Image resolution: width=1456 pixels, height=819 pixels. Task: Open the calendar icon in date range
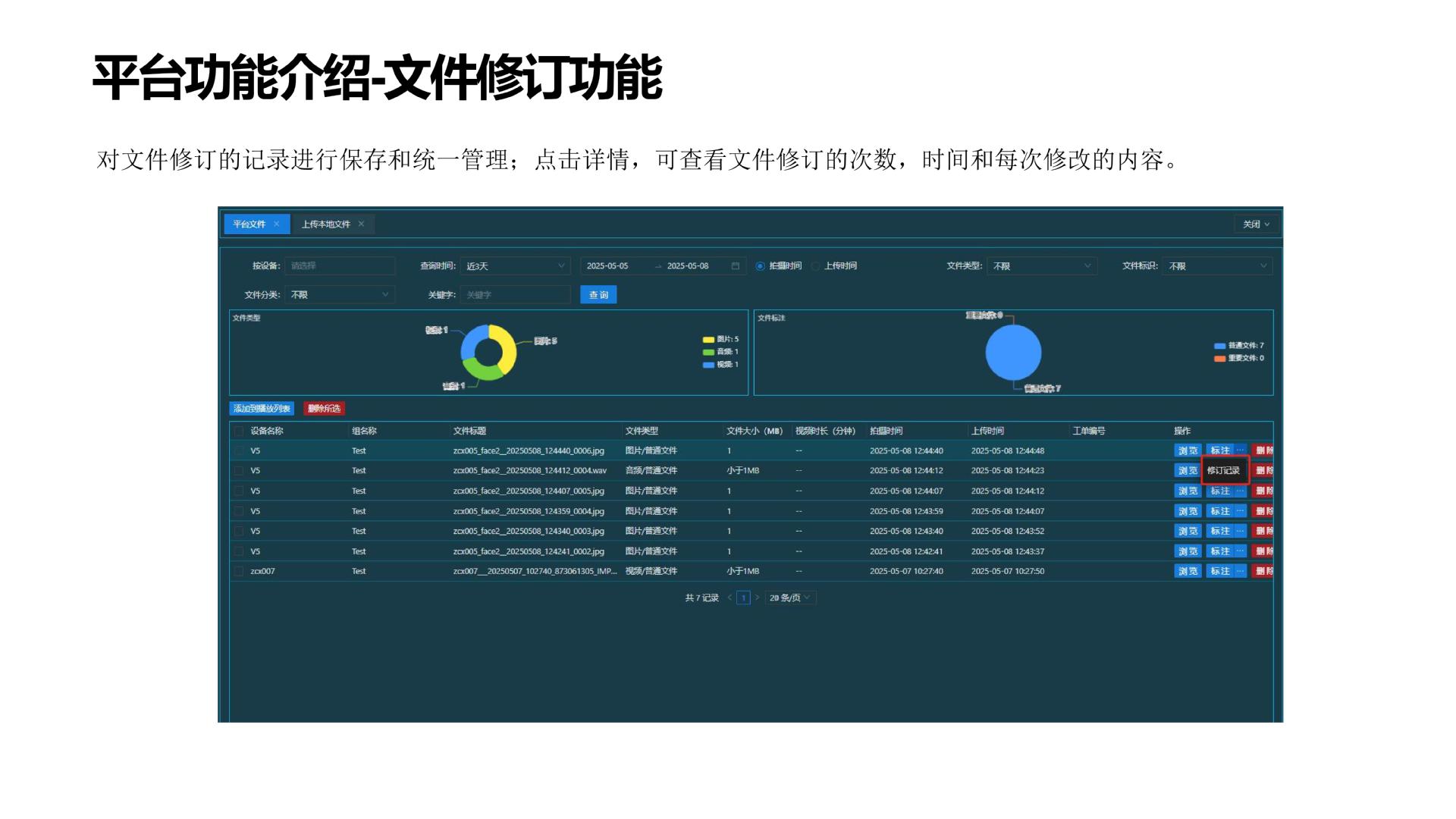(x=735, y=266)
